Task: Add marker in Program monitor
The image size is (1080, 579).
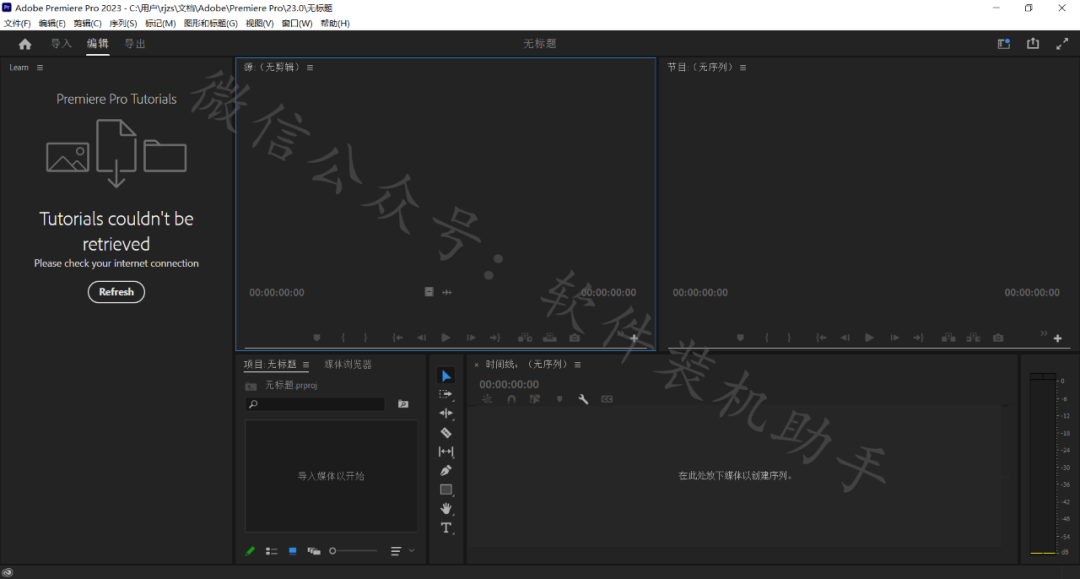Action: point(740,338)
